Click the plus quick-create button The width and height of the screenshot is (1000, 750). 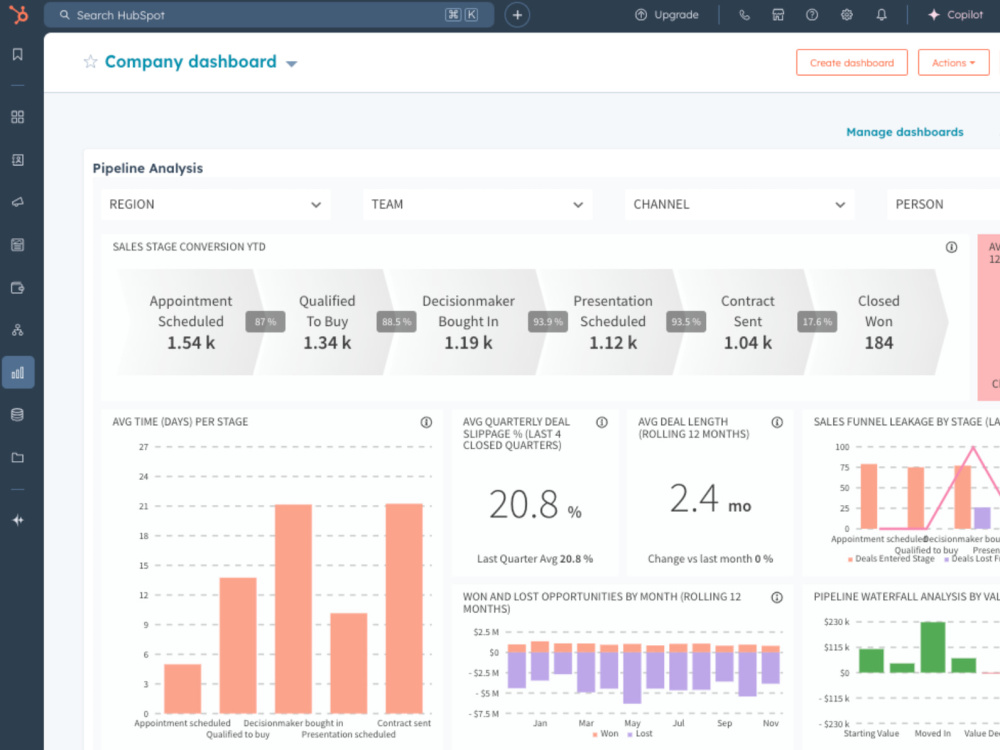tap(517, 15)
